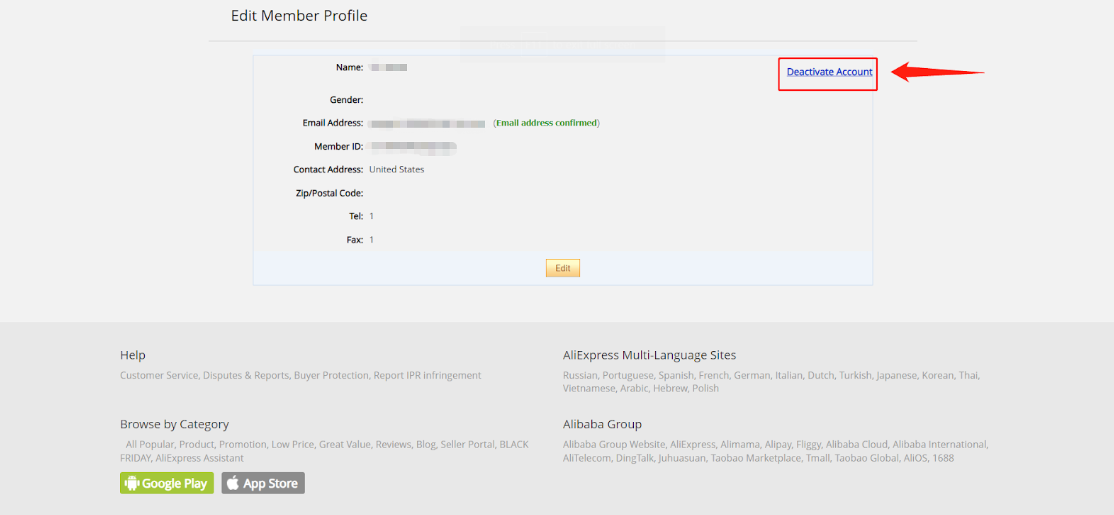Browse the Low Price category
The image size is (1114, 515).
pyautogui.click(x=292, y=445)
